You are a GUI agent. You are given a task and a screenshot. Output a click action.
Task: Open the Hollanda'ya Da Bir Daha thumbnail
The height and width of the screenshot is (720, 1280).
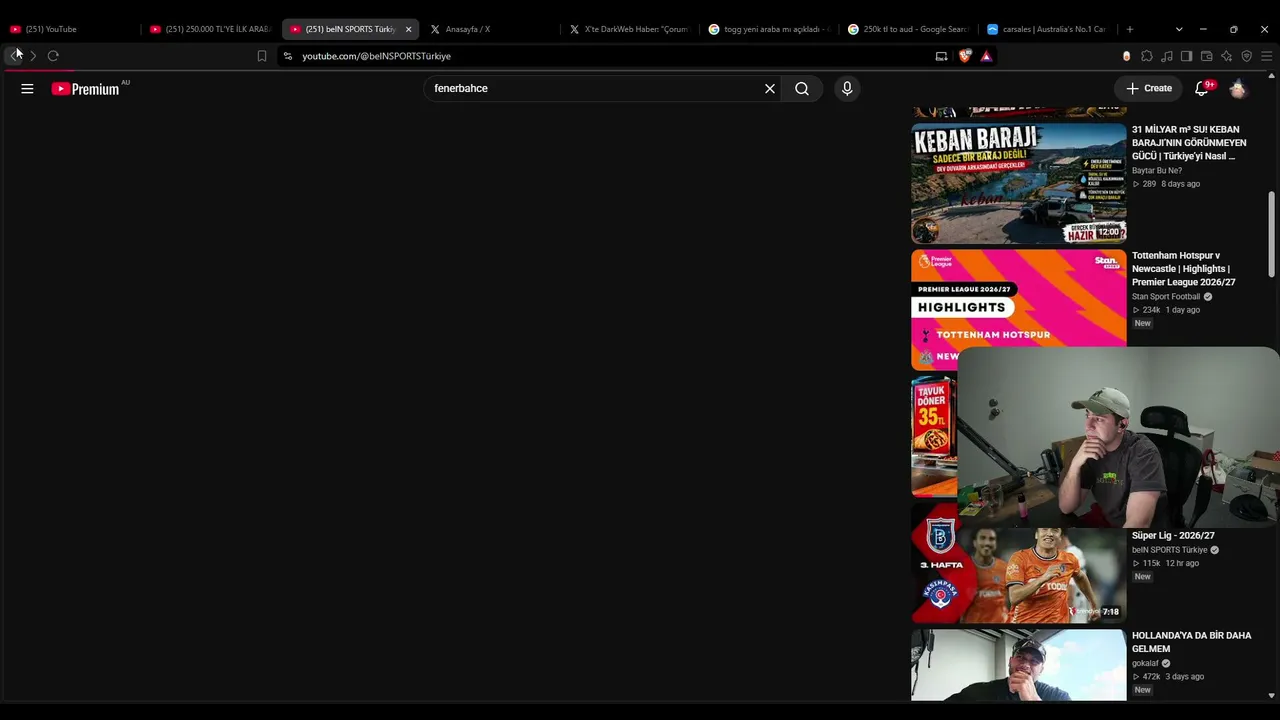tap(1018, 665)
